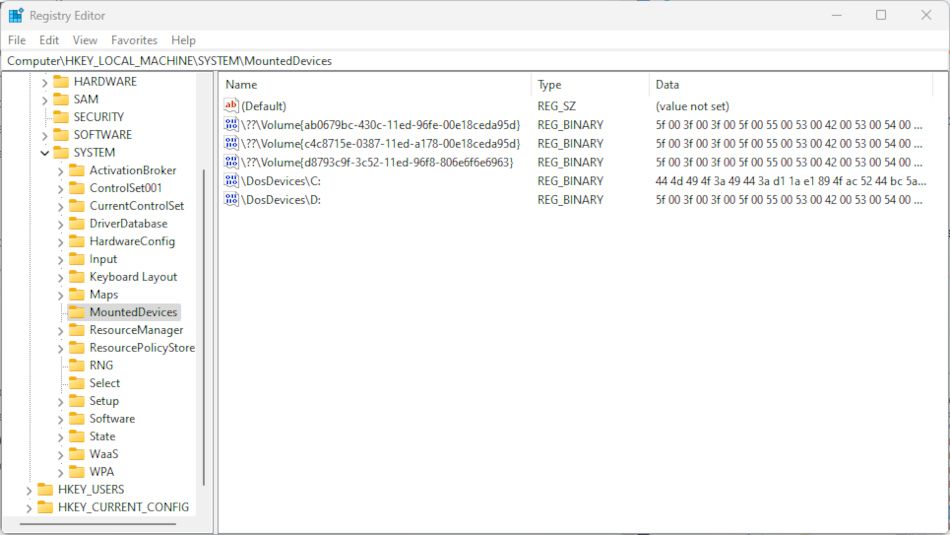Click the Registry Editor app icon in title bar
Viewport: 950px width, 535px height.
tap(16, 15)
